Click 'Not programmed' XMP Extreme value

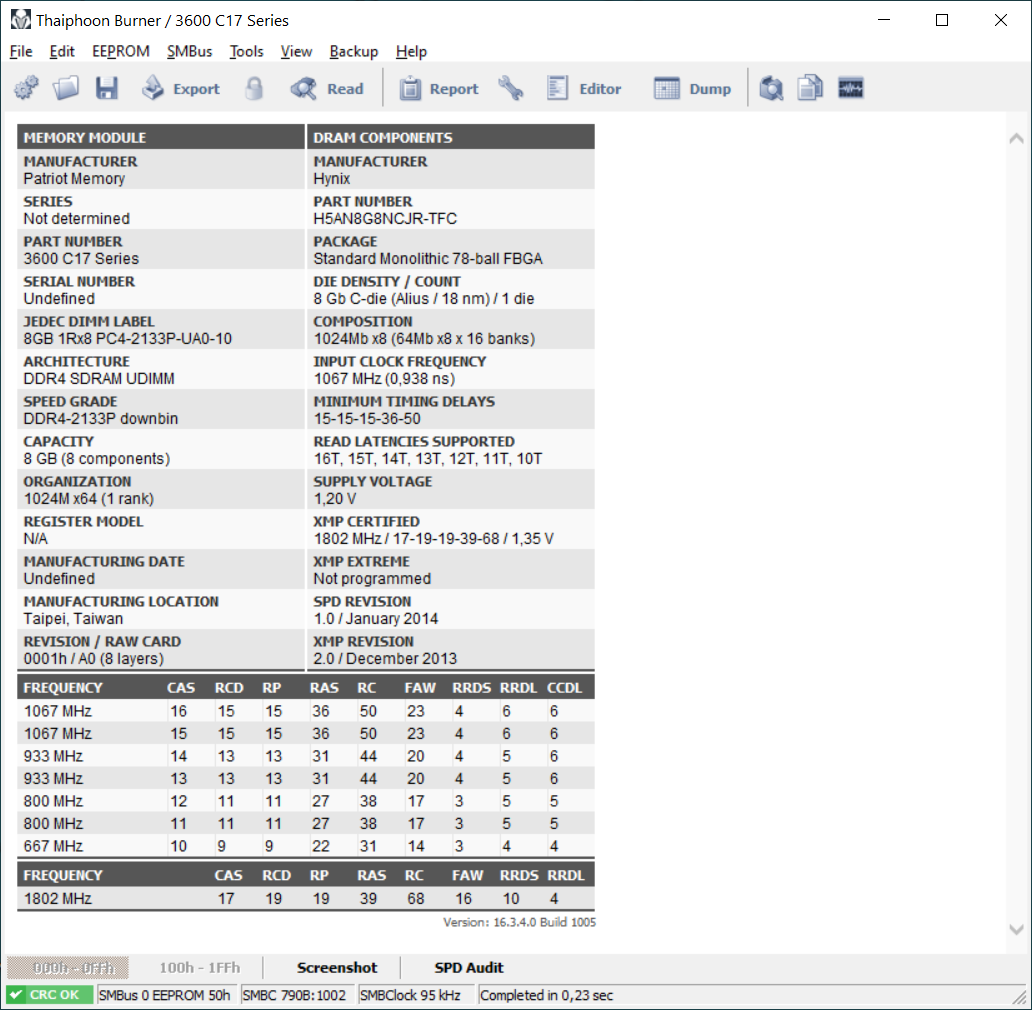(x=372, y=579)
